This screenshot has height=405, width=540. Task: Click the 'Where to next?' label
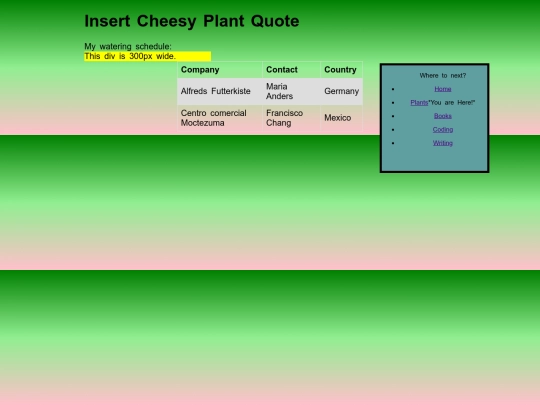[x=443, y=75]
